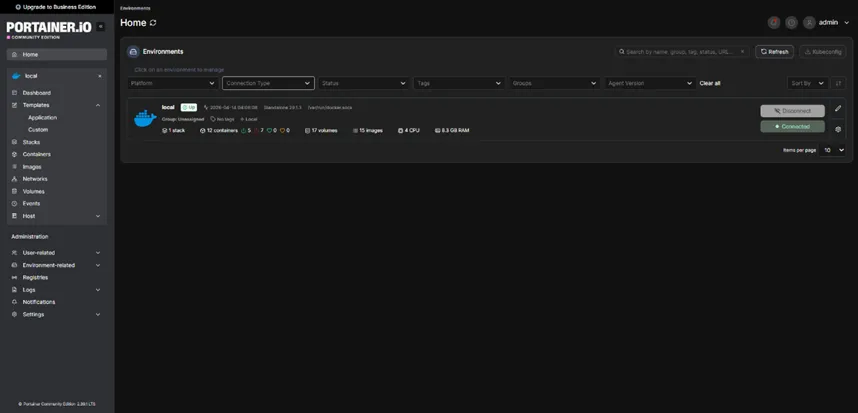Viewport: 858px width, 413px height.
Task: Click Upgrade to Business Edition banner
Action: click(x=56, y=7)
